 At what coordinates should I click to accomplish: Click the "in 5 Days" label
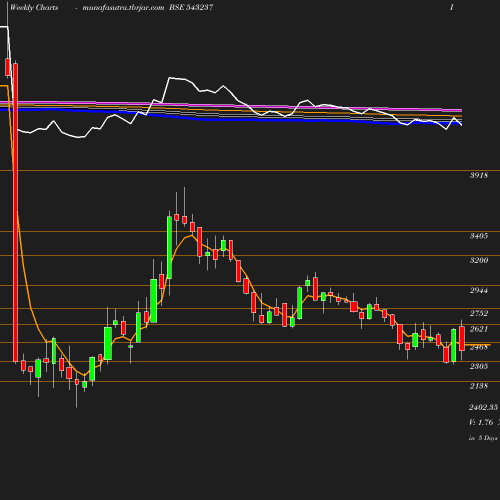[483, 438]
